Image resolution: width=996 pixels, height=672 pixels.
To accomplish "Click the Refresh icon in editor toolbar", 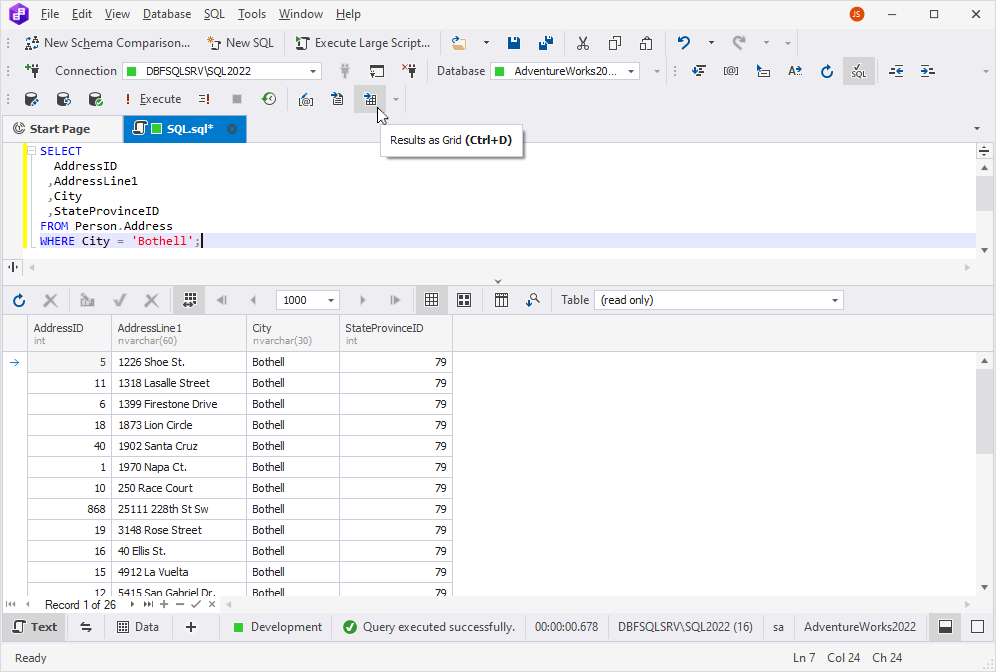I will coord(826,71).
